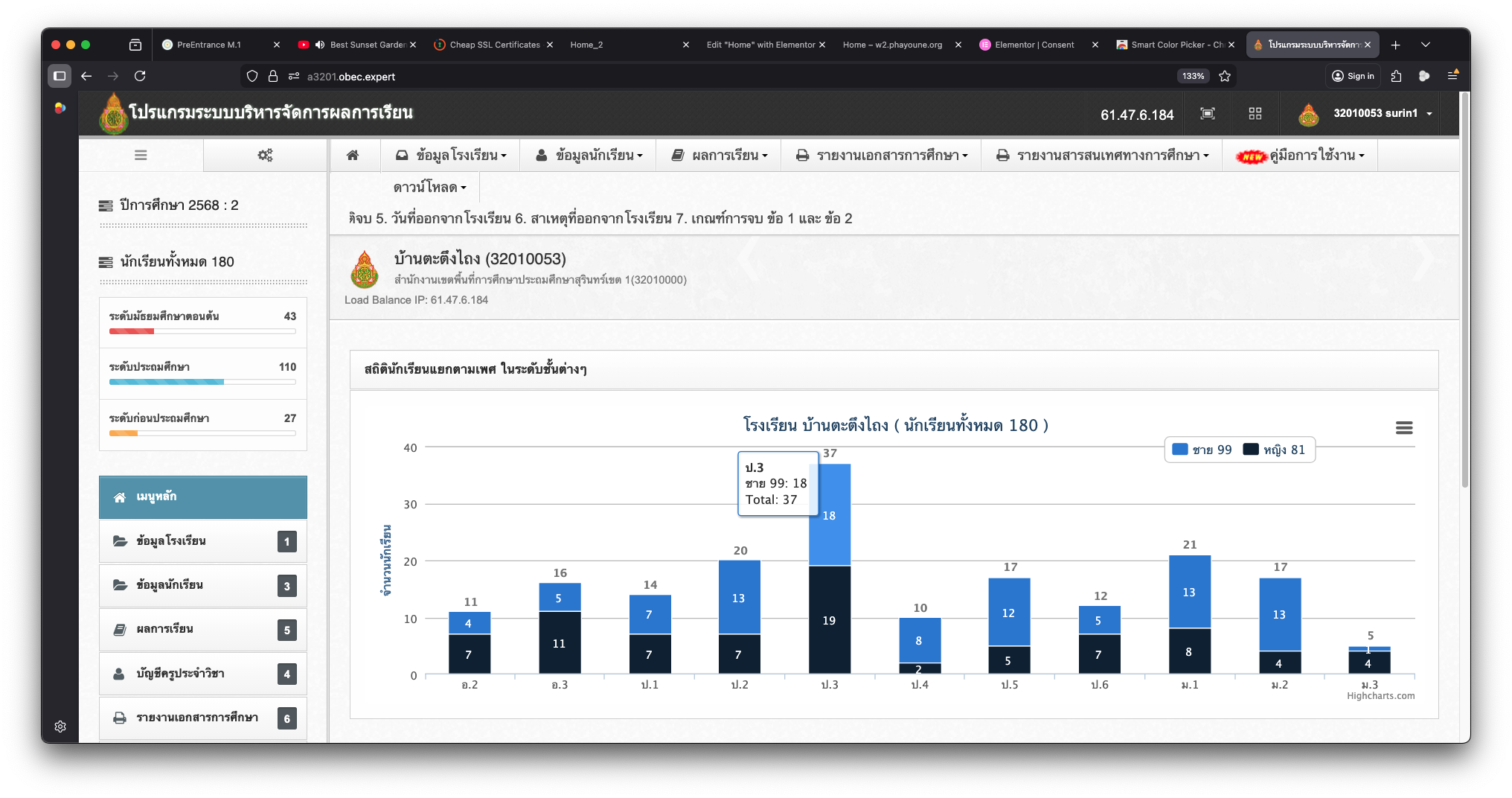Click the Sign in button
This screenshot has width=1512, height=798.
pyautogui.click(x=1354, y=76)
